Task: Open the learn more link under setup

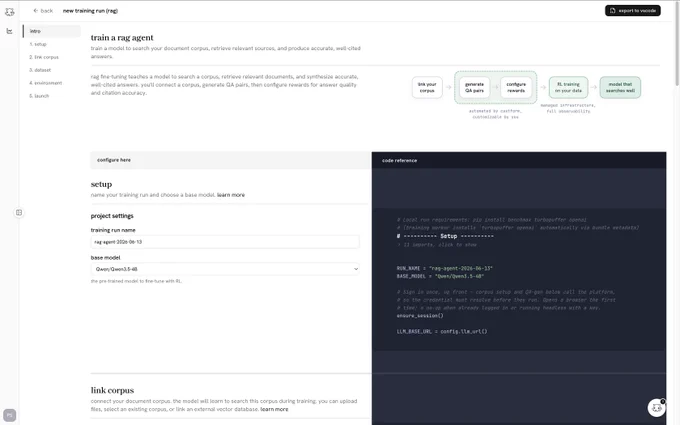Action: 231,195
